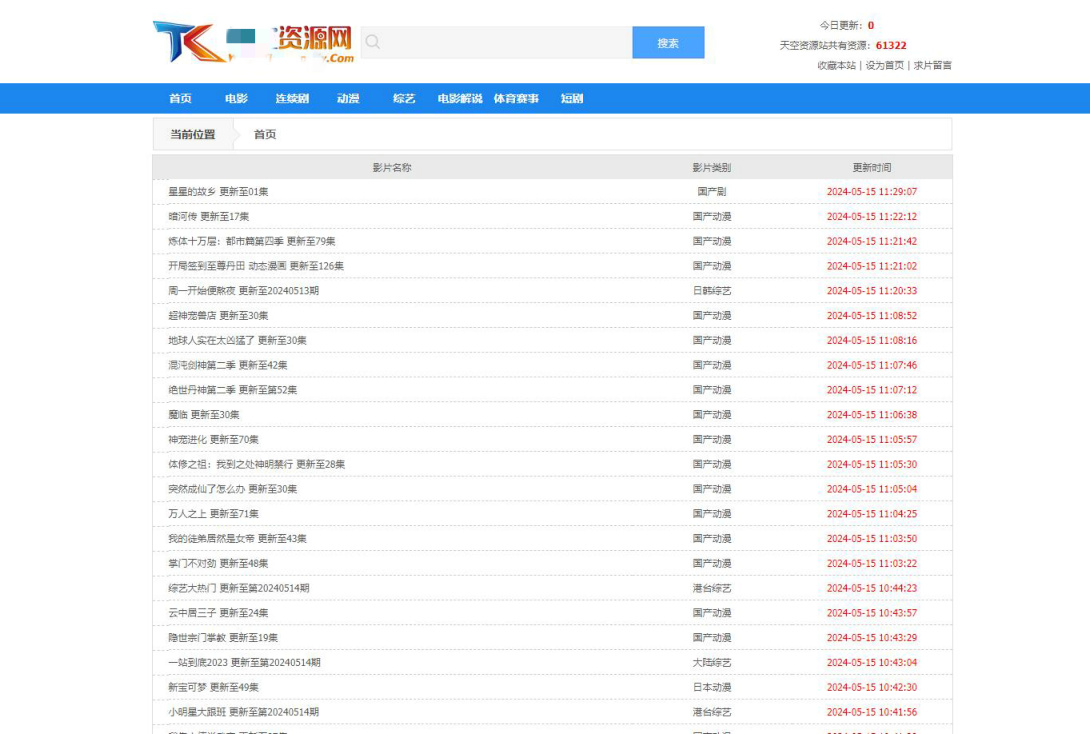Viewport: 1090px width, 734px height.
Task: Navigate to 体育赛事 in the menu
Action: coord(516,99)
